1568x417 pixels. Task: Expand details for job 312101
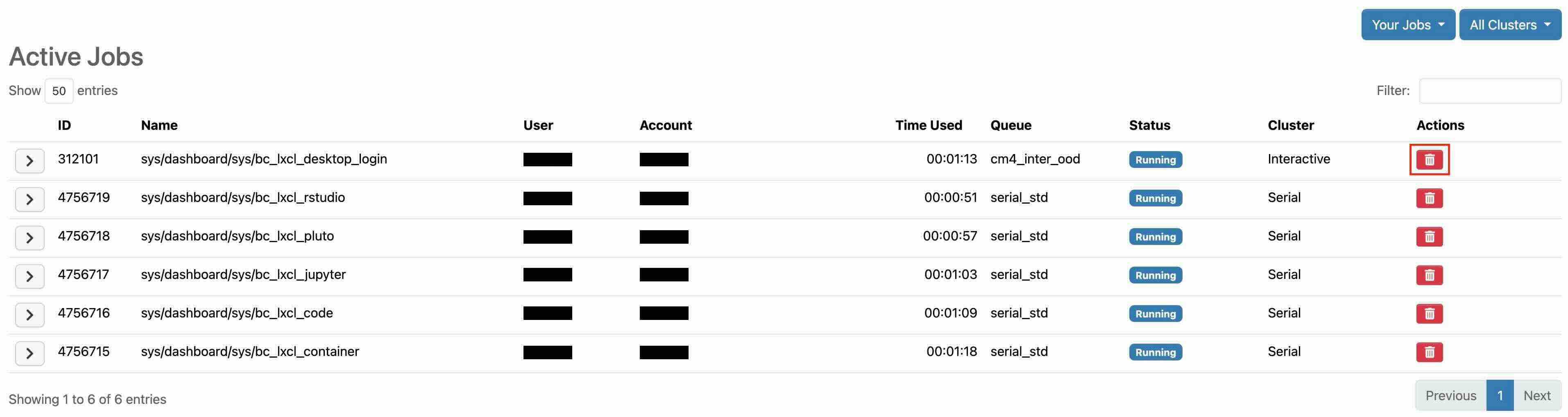[29, 161]
